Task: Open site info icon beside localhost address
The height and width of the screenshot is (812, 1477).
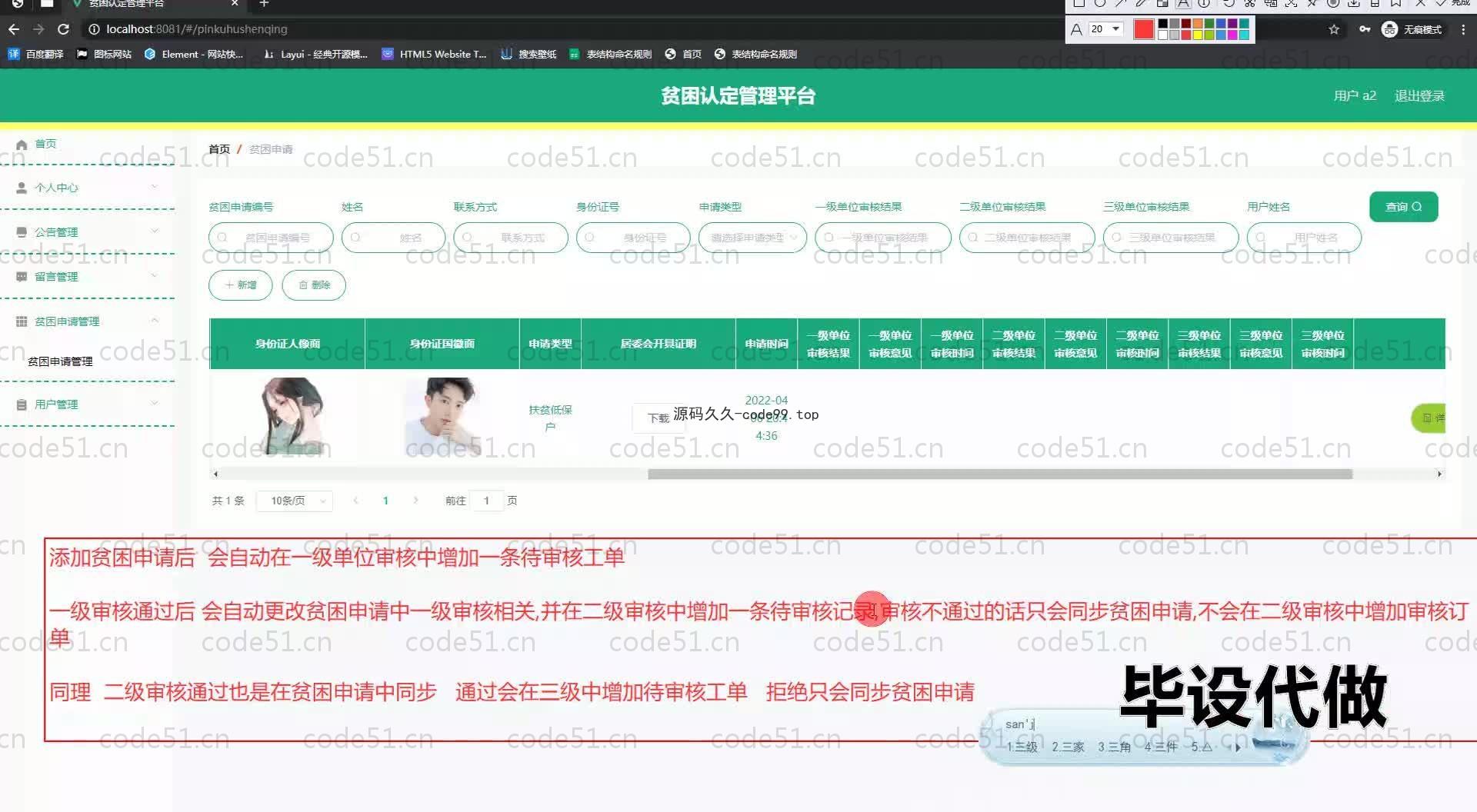Action: (94, 29)
